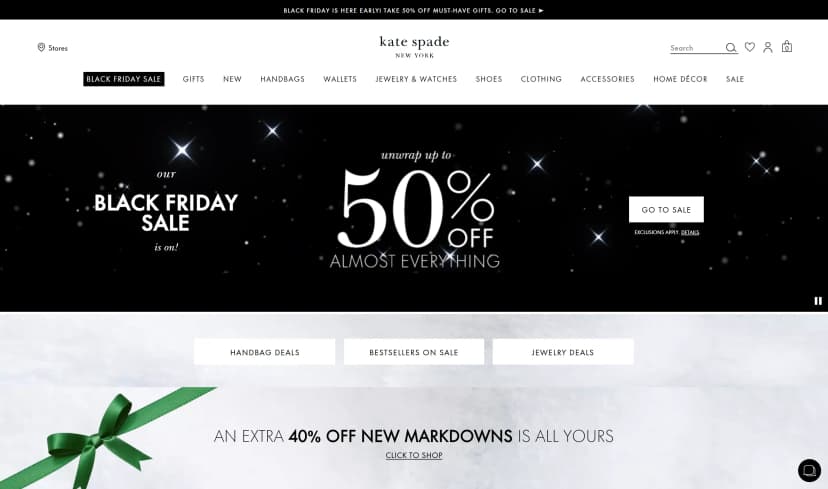
Task: Follow the Click To Shop link
Action: tap(414, 455)
